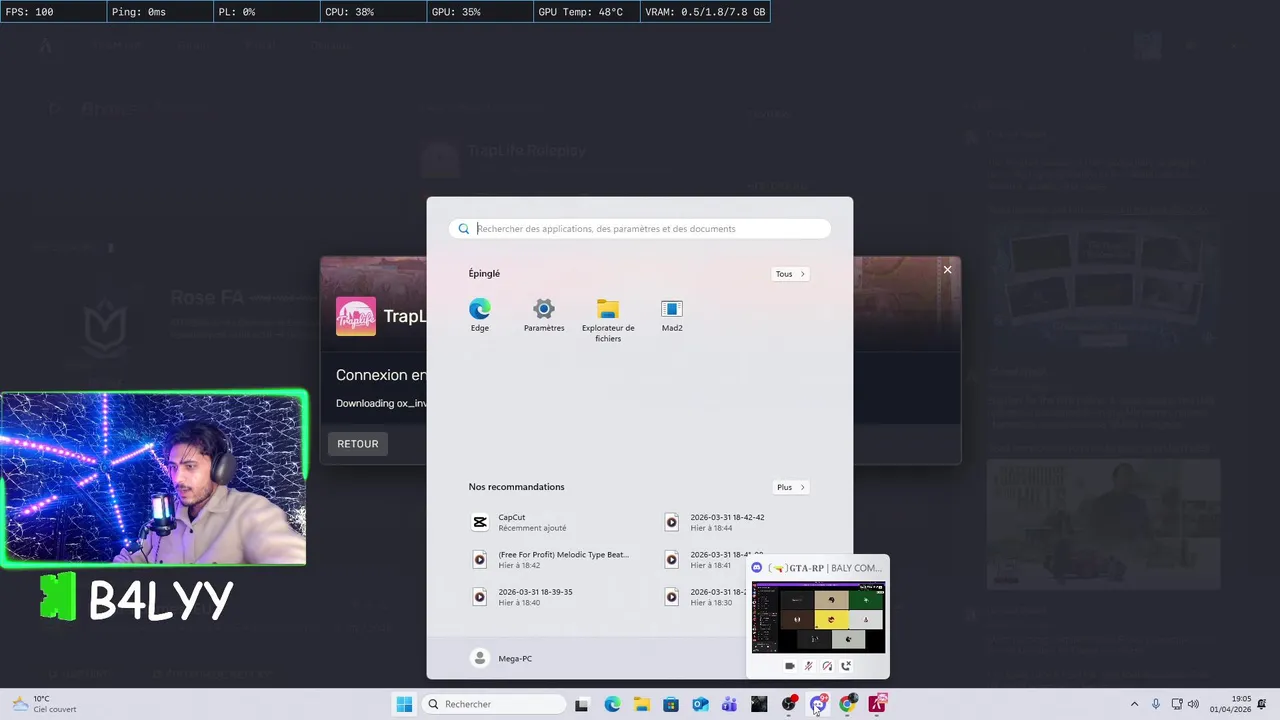Open the pinned Paramètres app
1280x720 pixels.
544,315
